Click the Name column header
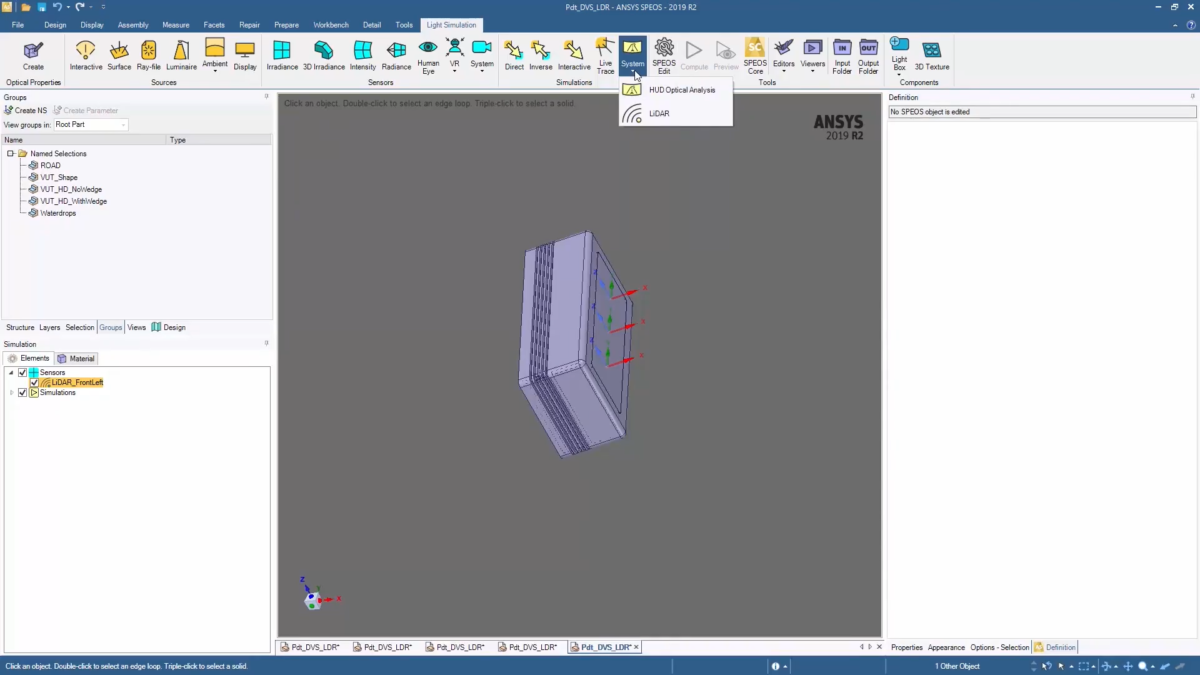The width and height of the screenshot is (1200, 675). point(84,140)
